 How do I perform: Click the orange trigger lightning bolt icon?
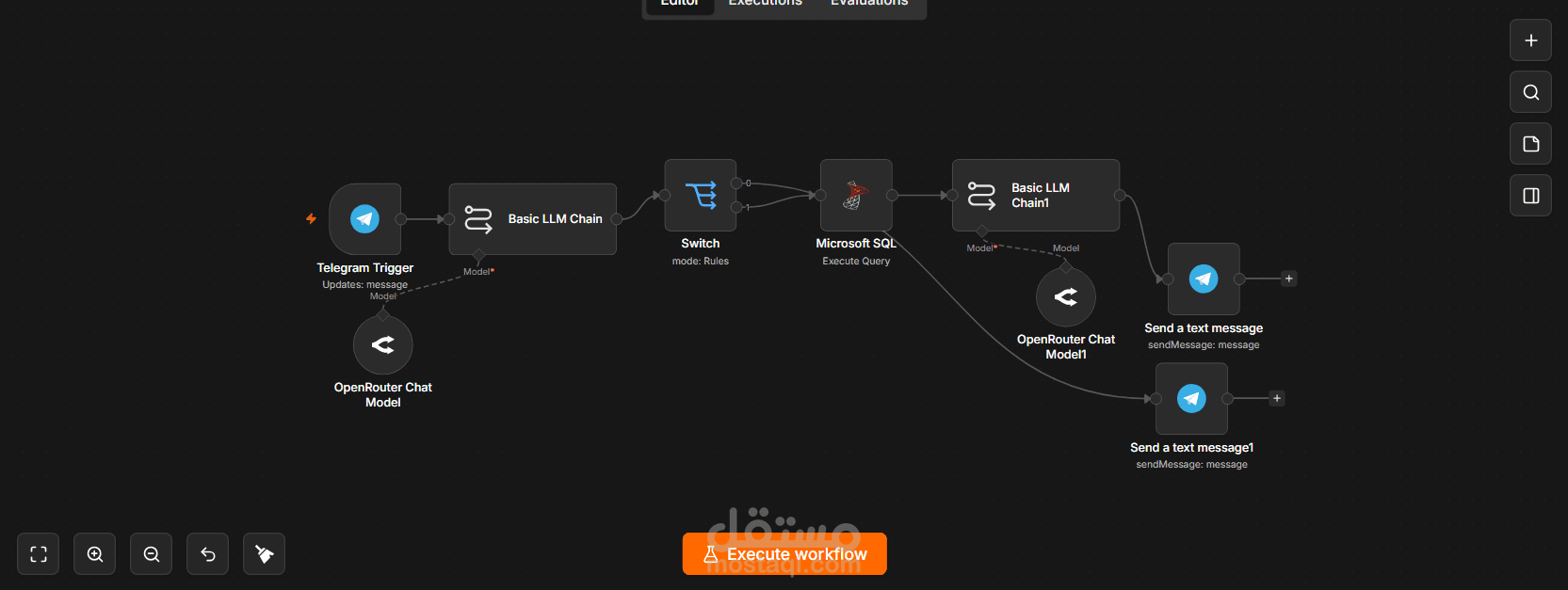pyautogui.click(x=311, y=218)
